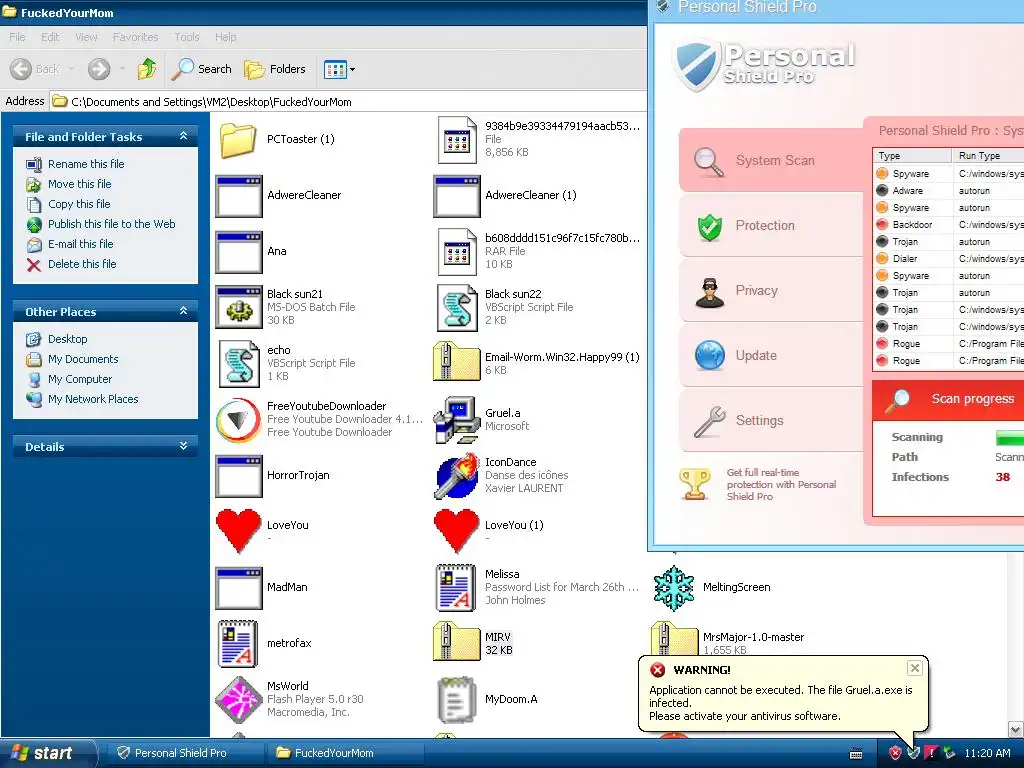1024x768 pixels.
Task: Select the Melissa document icon
Action: tap(456, 588)
